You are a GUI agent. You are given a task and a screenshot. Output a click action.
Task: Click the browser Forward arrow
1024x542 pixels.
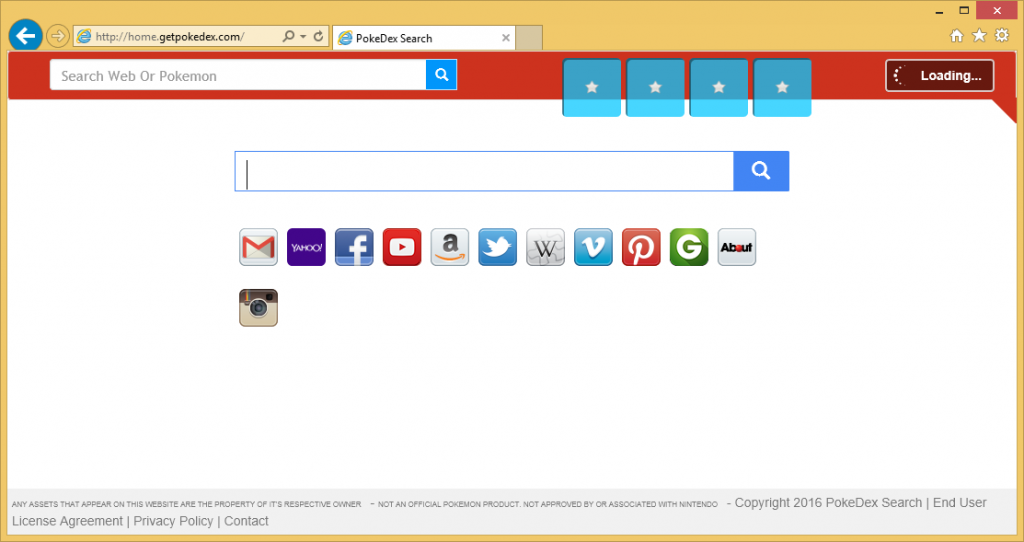(58, 36)
